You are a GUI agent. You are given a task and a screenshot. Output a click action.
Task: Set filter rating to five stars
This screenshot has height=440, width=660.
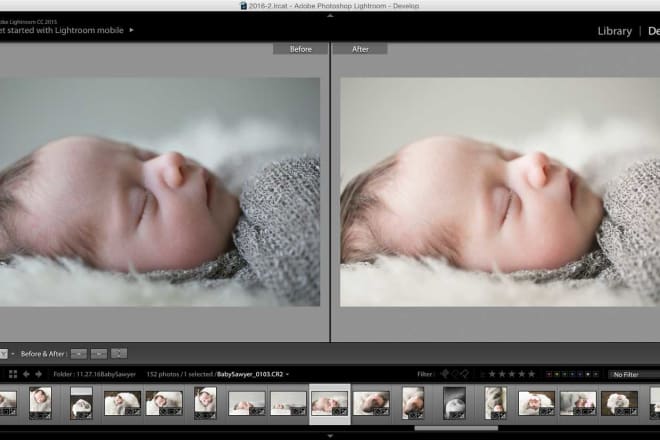532,373
